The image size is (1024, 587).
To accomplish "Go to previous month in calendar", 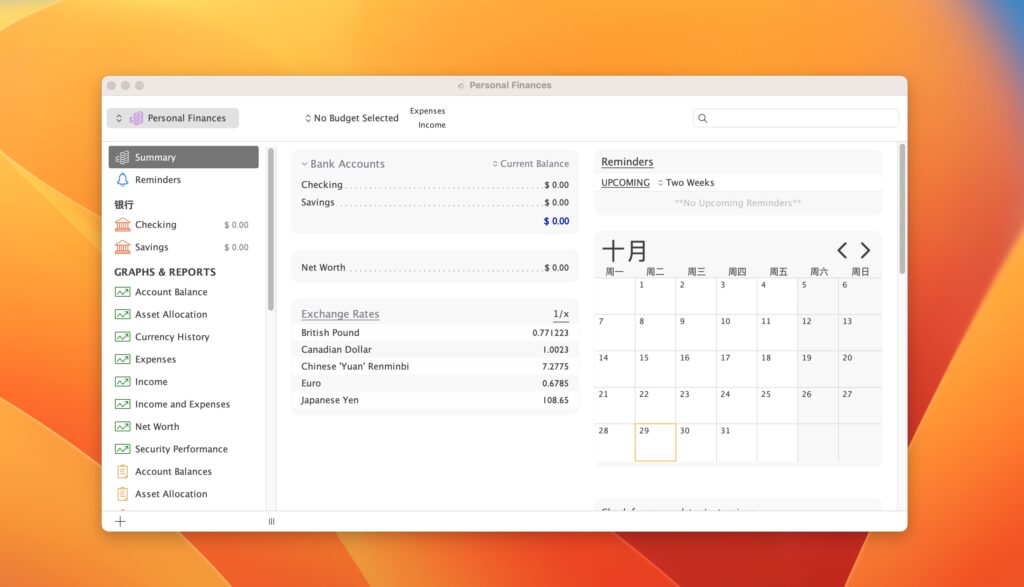I will click(x=842, y=251).
